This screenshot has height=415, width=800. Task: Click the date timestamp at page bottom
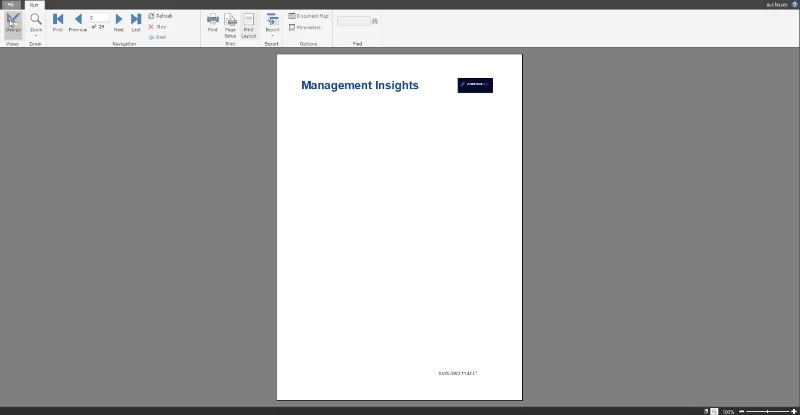(x=458, y=373)
